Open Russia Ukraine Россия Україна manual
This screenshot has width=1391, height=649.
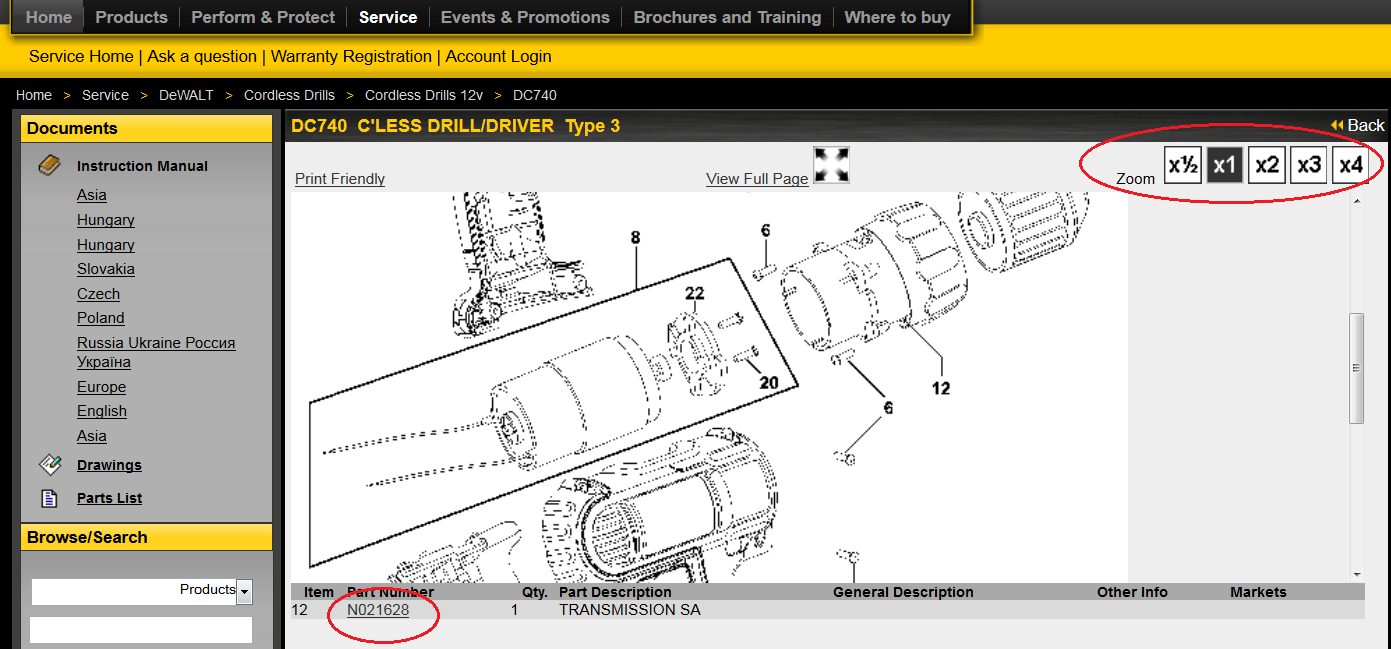(x=156, y=352)
